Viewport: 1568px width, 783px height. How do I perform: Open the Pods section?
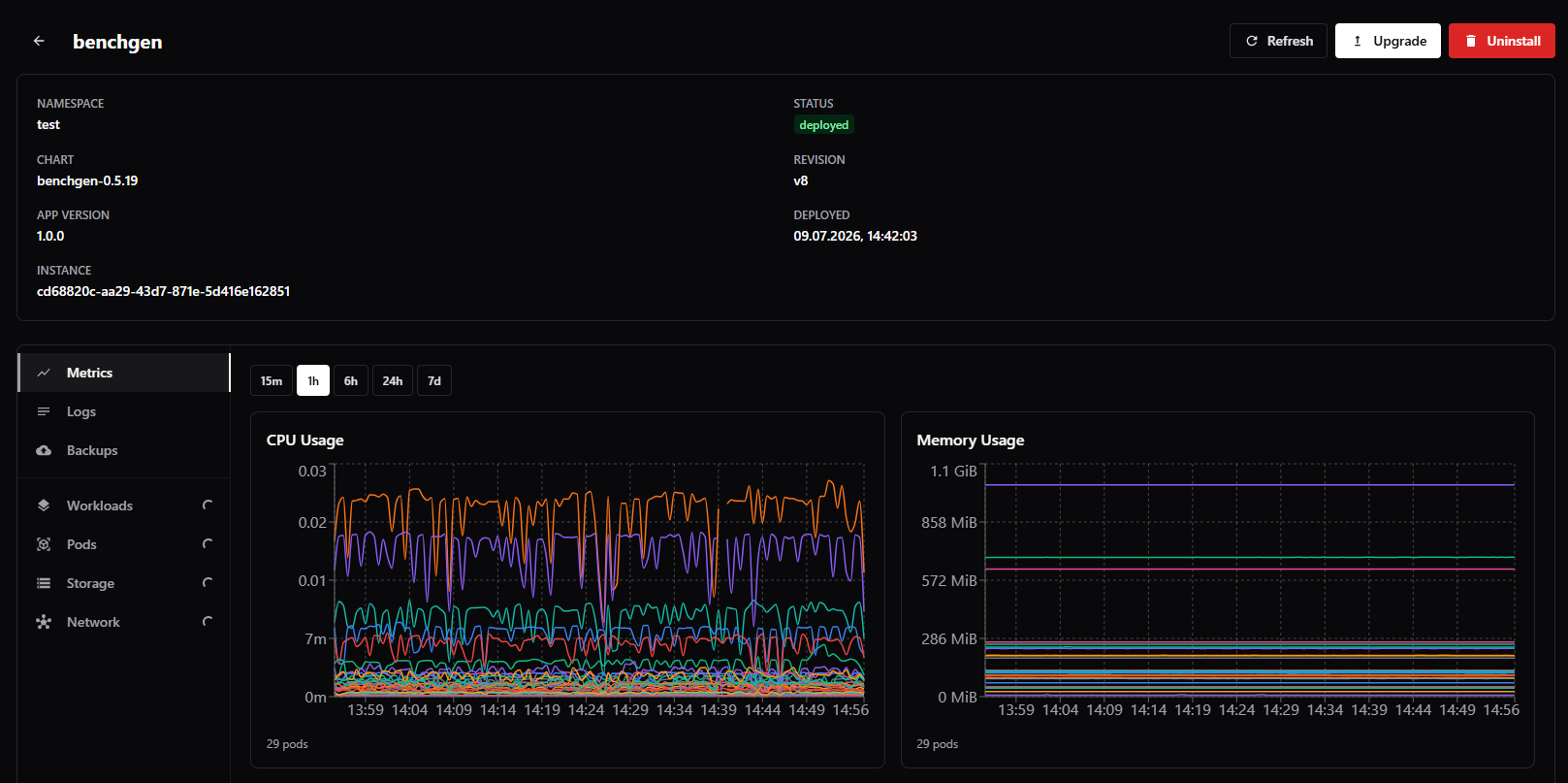coord(123,544)
